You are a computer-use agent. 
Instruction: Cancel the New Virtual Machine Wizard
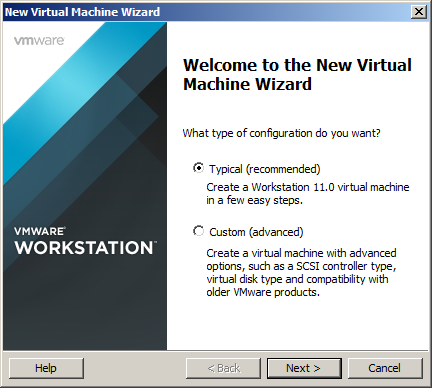(385, 368)
